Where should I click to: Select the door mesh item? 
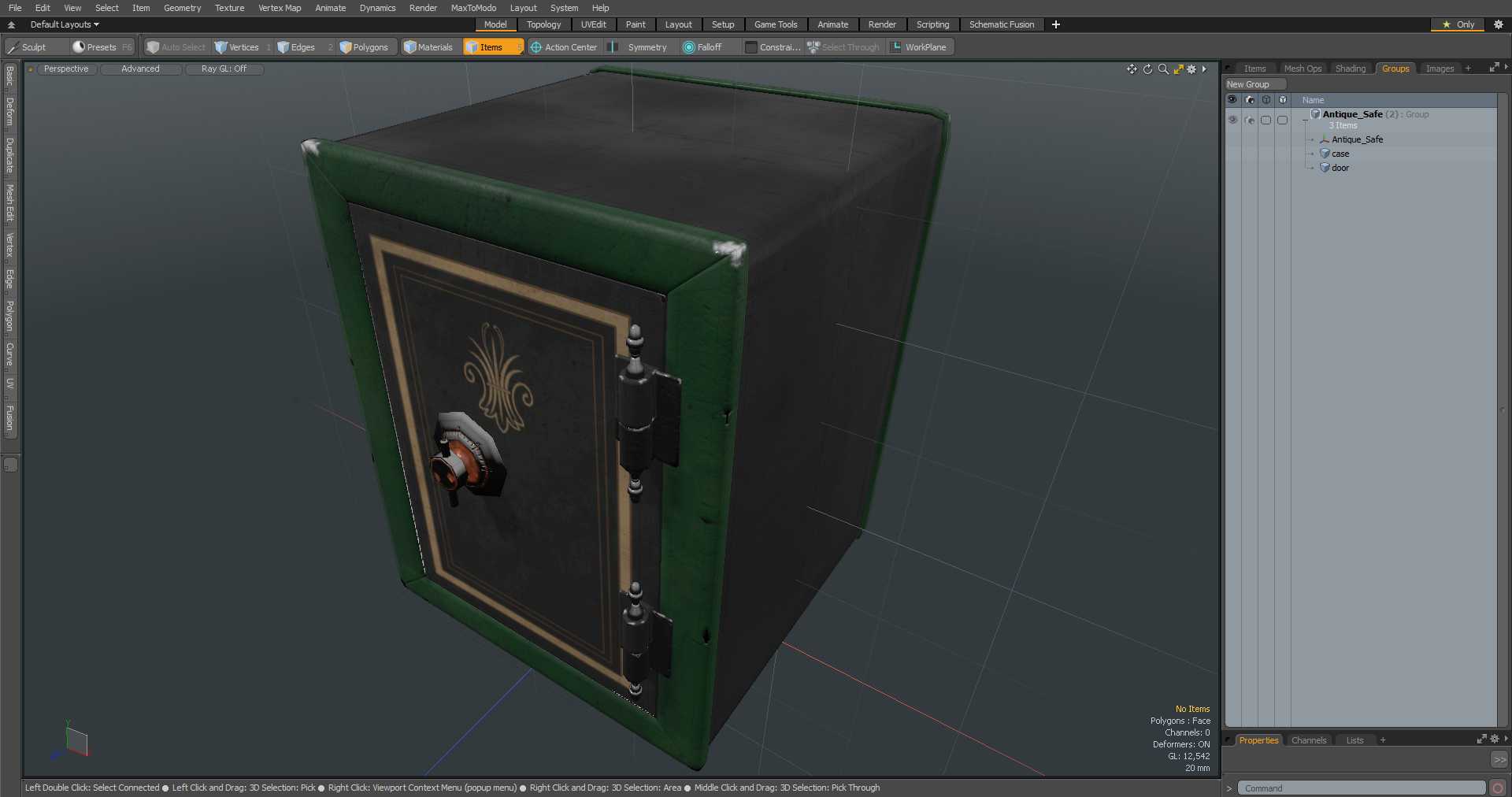(x=1340, y=168)
